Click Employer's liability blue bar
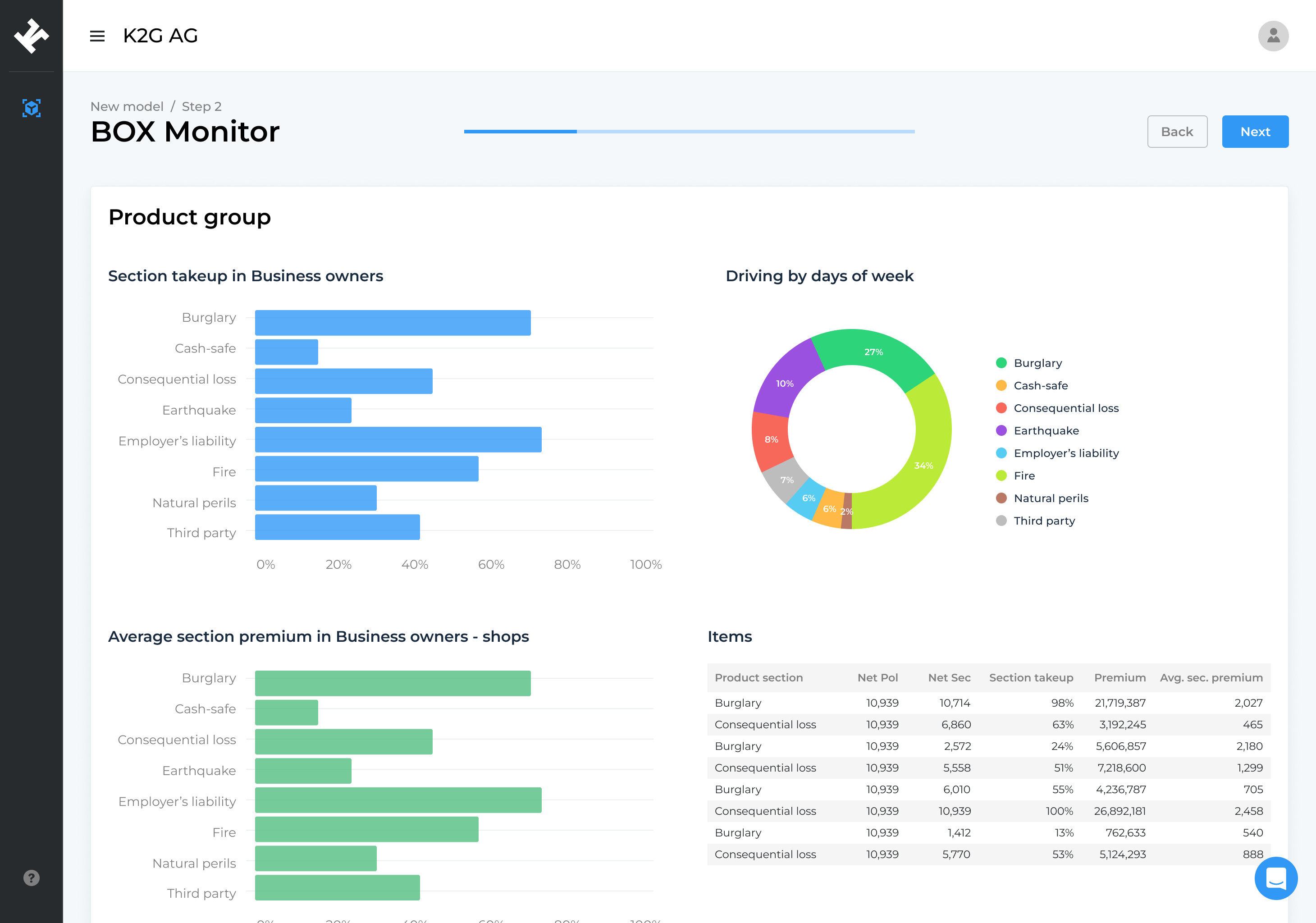1316x923 pixels. 398,440
